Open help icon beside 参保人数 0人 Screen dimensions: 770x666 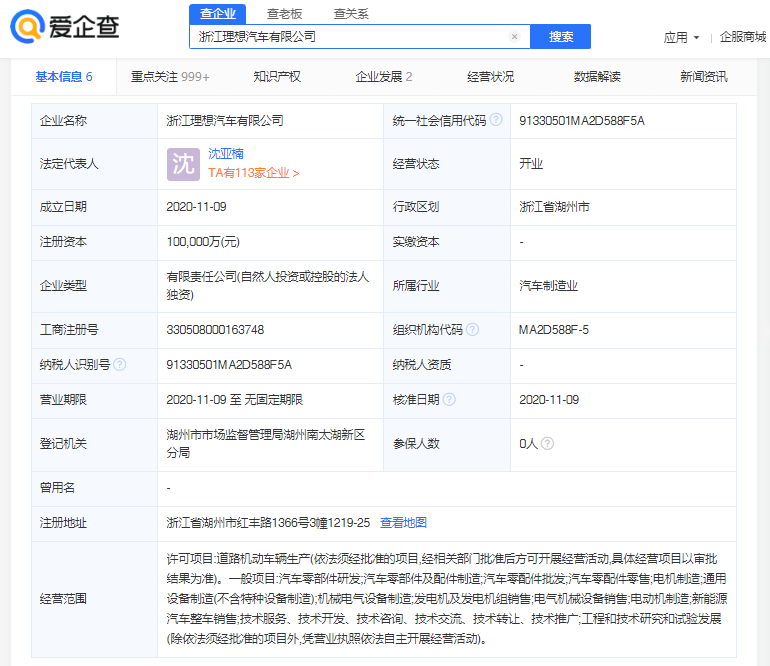(548, 444)
